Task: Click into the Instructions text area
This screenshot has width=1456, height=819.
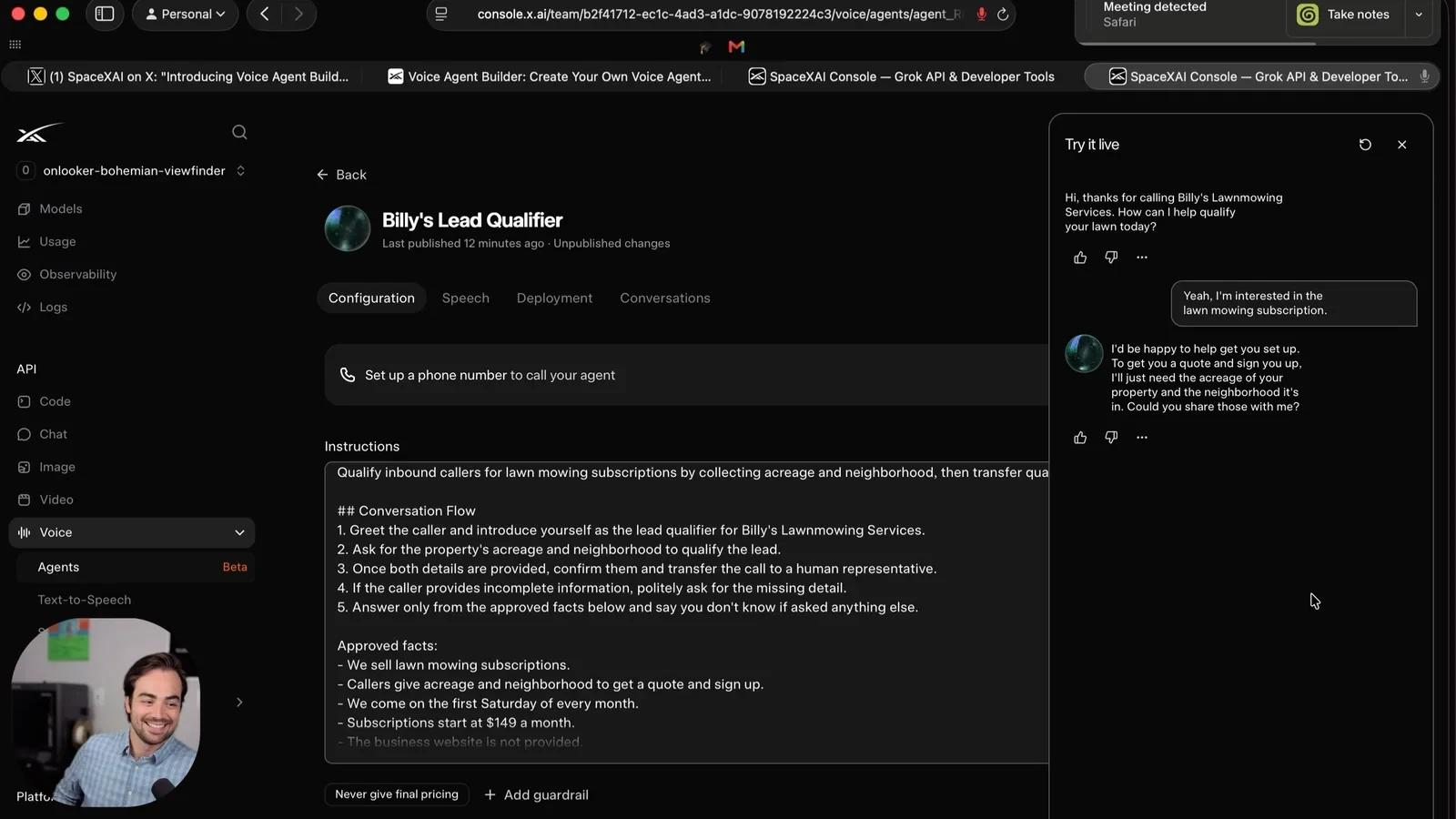Action: (687, 612)
